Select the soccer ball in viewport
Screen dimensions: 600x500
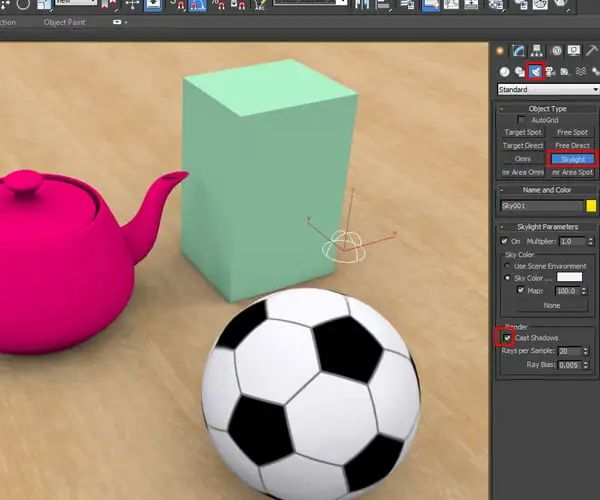tap(311, 394)
